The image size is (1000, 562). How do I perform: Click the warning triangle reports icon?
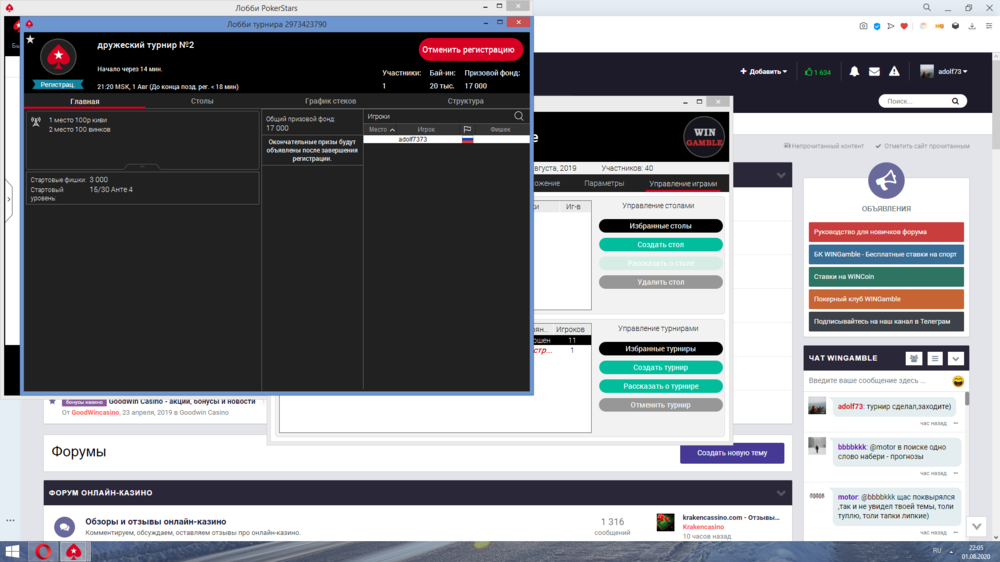[x=894, y=72]
